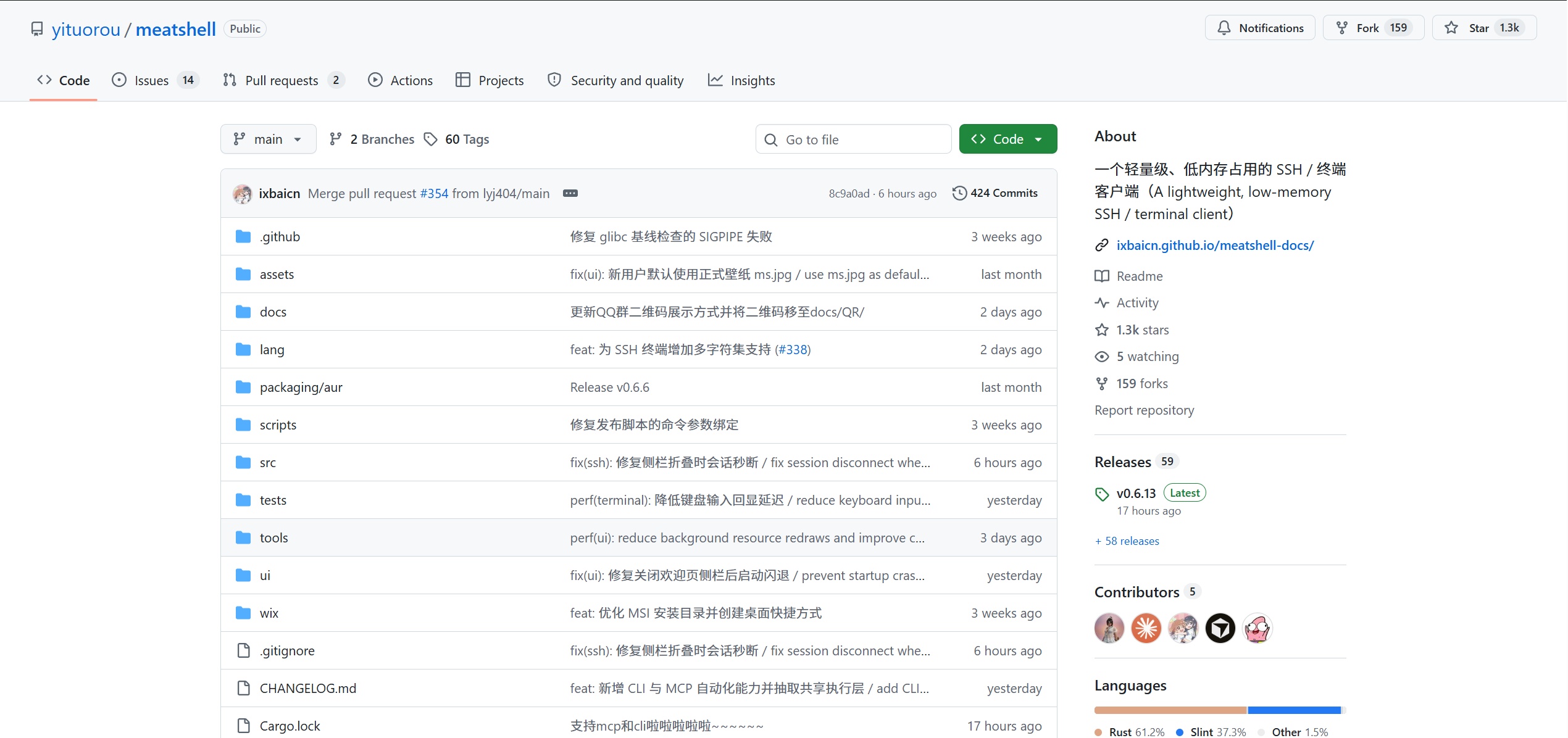The width and height of the screenshot is (1568, 738).
Task: Open the orange starburst contributor avatar
Action: tap(1146, 629)
